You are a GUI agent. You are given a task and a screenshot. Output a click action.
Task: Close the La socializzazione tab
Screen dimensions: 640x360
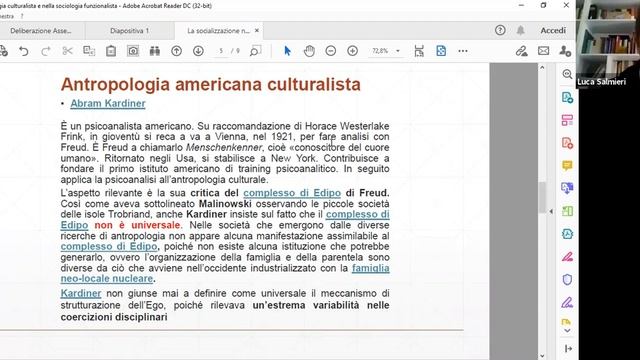pos(257,31)
